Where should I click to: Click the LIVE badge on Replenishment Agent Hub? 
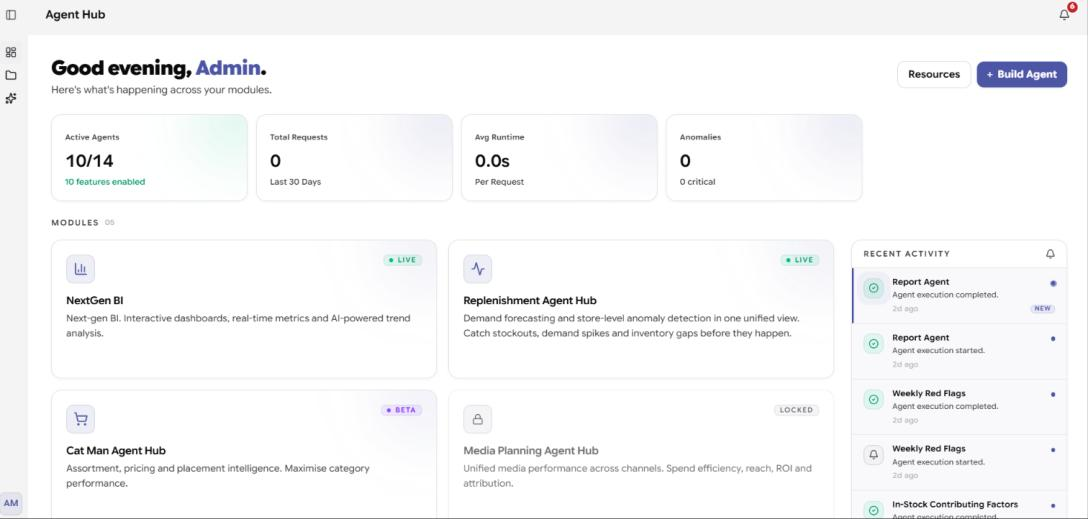799,260
